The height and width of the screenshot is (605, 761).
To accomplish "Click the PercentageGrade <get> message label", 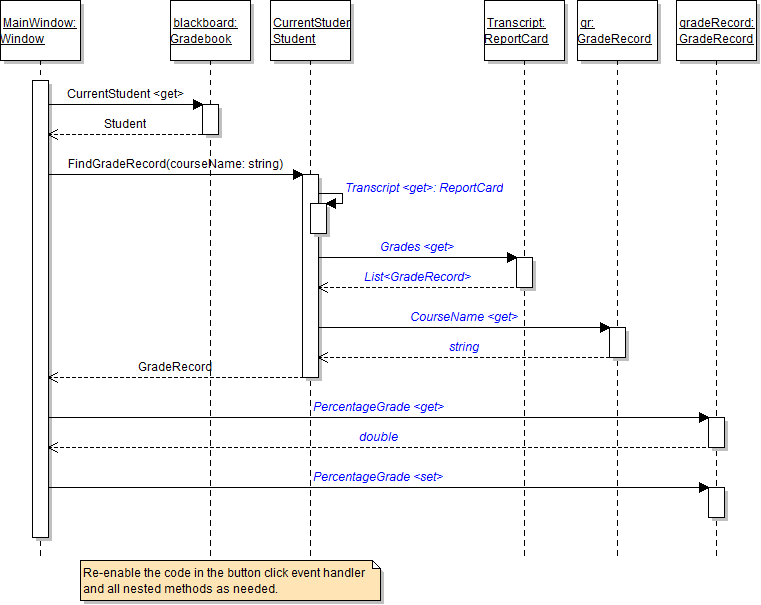I will (x=378, y=407).
